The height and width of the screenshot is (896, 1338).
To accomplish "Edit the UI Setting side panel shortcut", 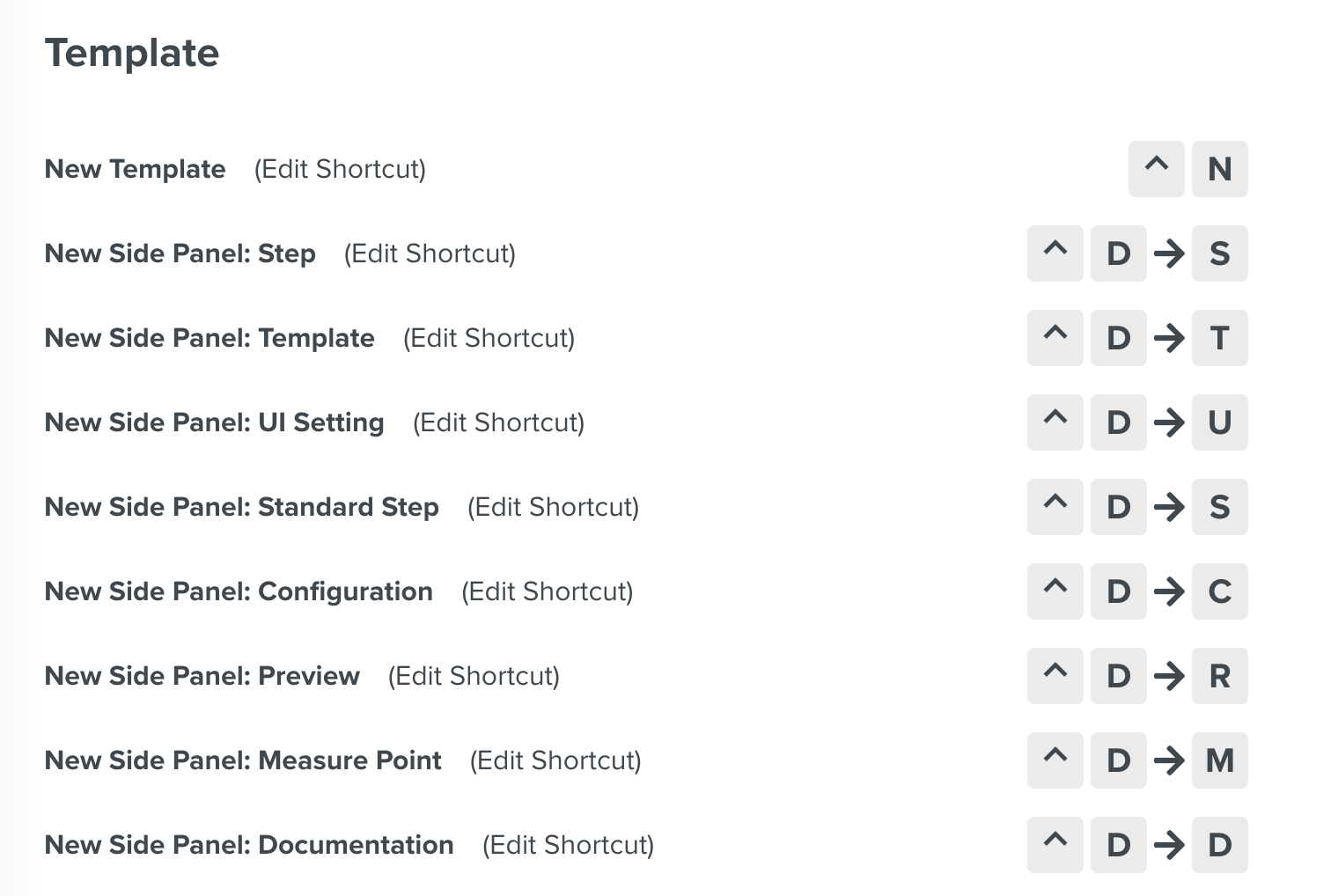I will pyautogui.click(x=498, y=422).
